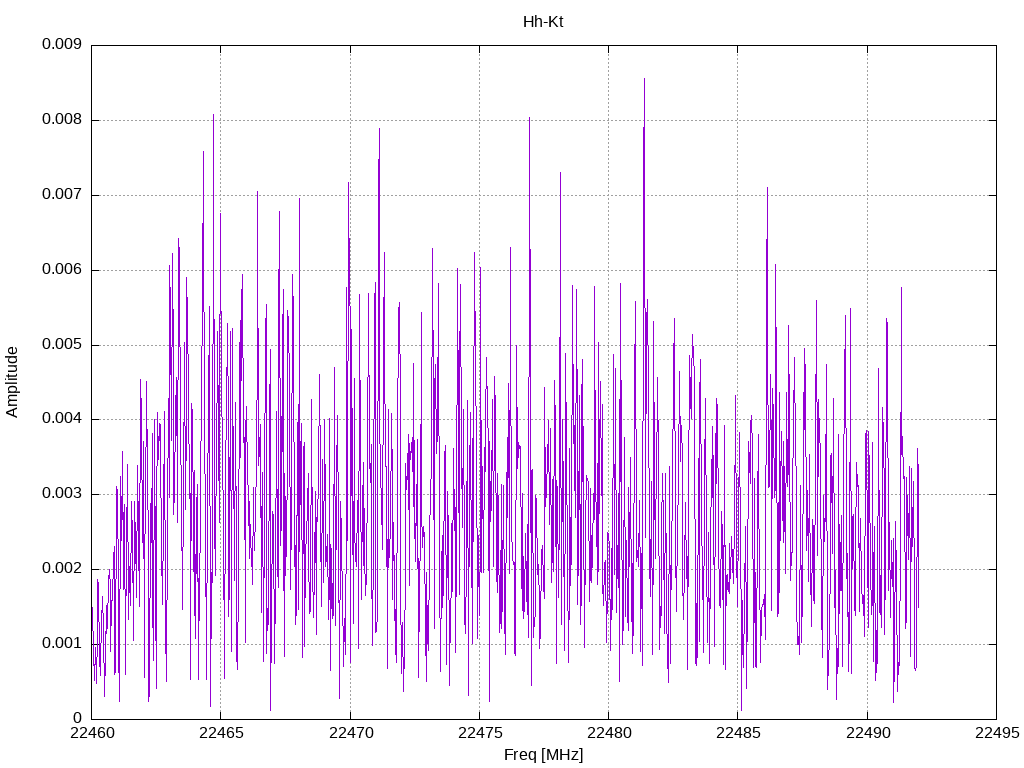Click the 22495 x-axis tick label
Screen dimensions: 1024x768
pos(997,733)
